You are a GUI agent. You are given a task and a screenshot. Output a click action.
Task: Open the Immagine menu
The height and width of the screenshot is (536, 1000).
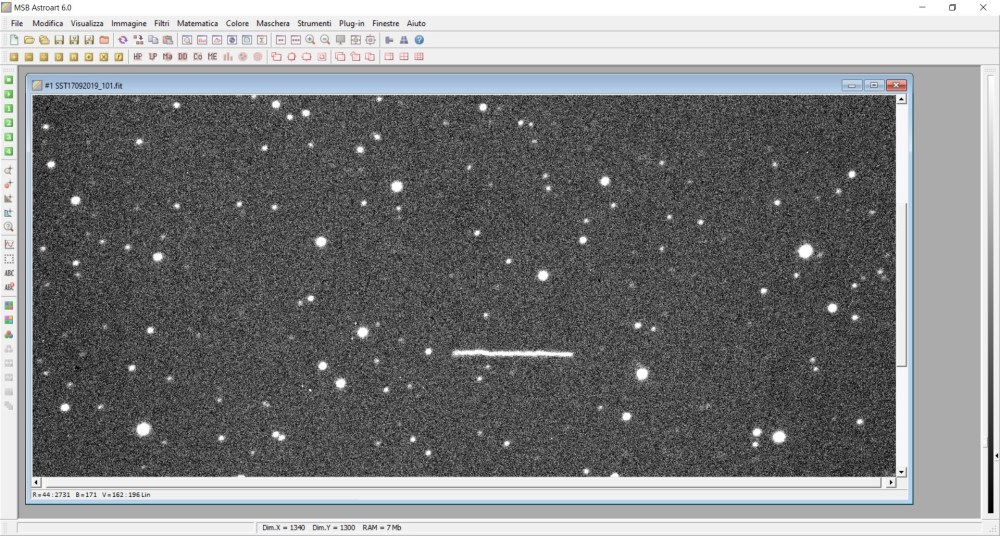click(x=129, y=24)
